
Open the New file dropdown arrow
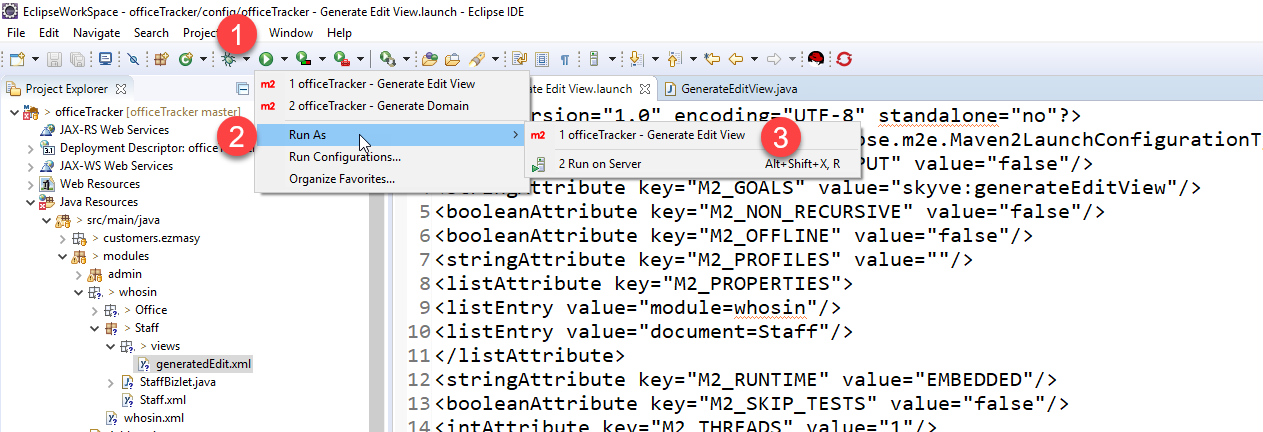coord(35,59)
